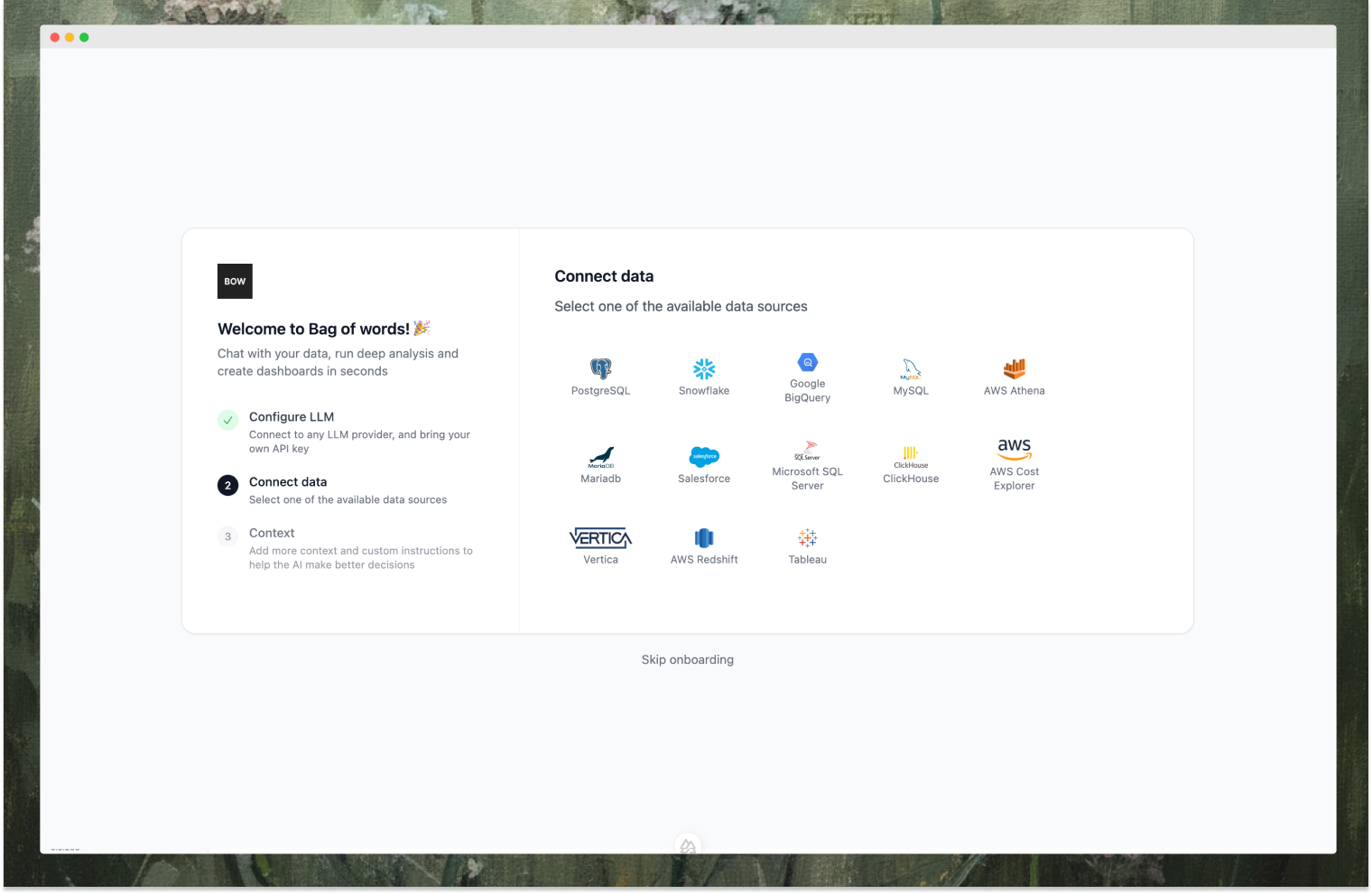Click the AWS Redshift label
The image size is (1372, 894).
click(704, 560)
